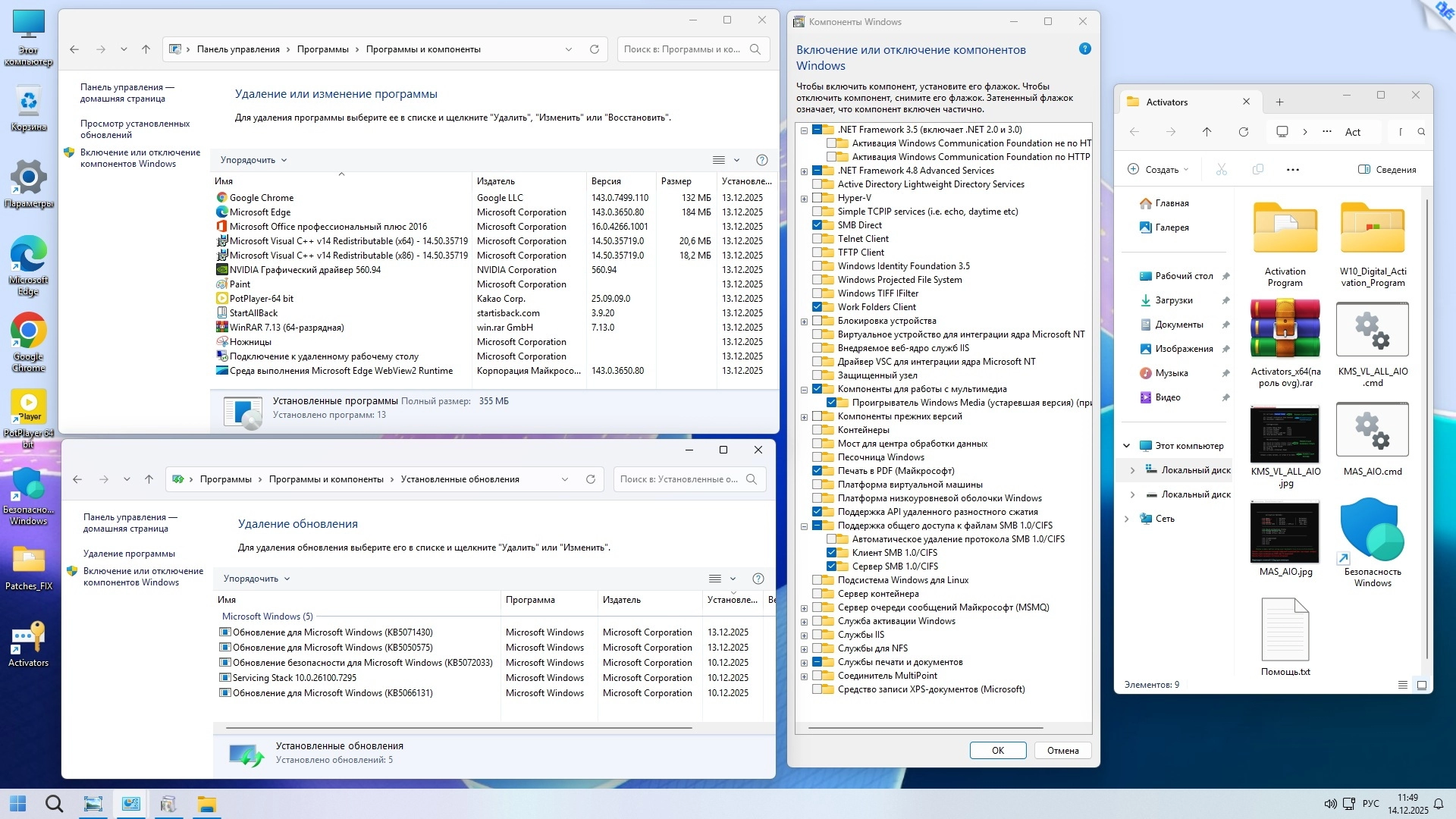Click the Windows Start button
Image resolution: width=1456 pixels, height=819 pixels.
pyautogui.click(x=18, y=803)
